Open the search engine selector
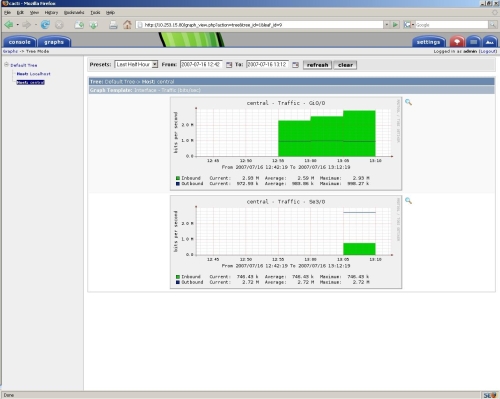The width and height of the screenshot is (500, 399). point(409,25)
